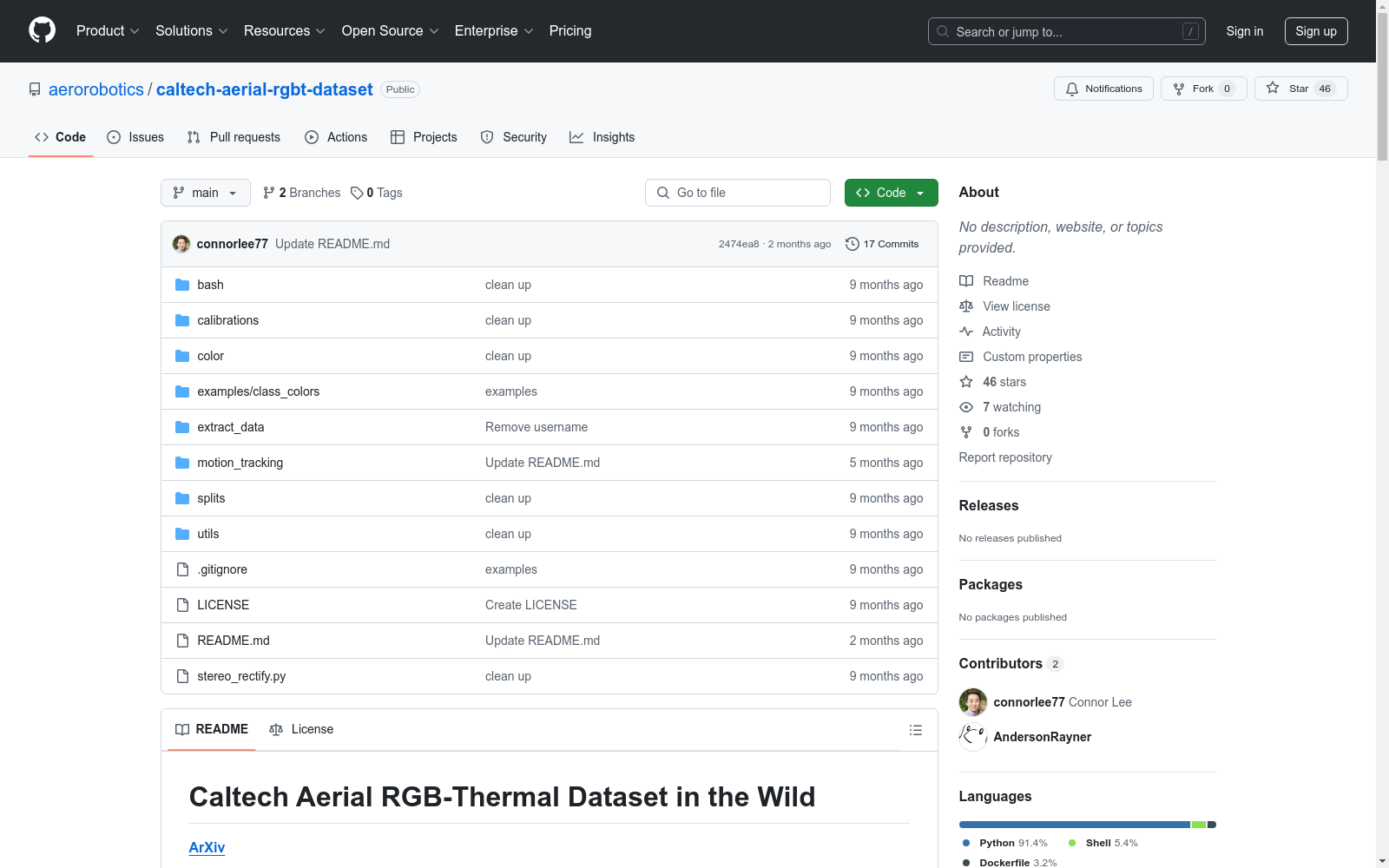
Task: Click the Search or jump to field
Action: [1067, 31]
